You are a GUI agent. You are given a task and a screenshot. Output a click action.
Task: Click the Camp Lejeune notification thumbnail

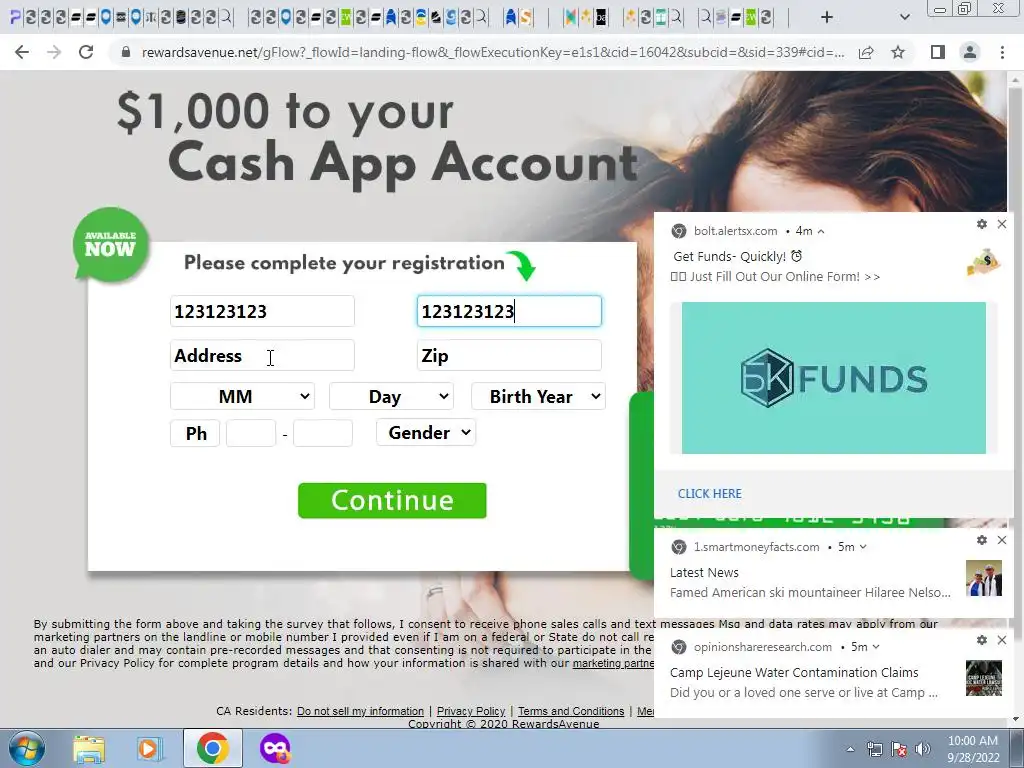(x=984, y=678)
